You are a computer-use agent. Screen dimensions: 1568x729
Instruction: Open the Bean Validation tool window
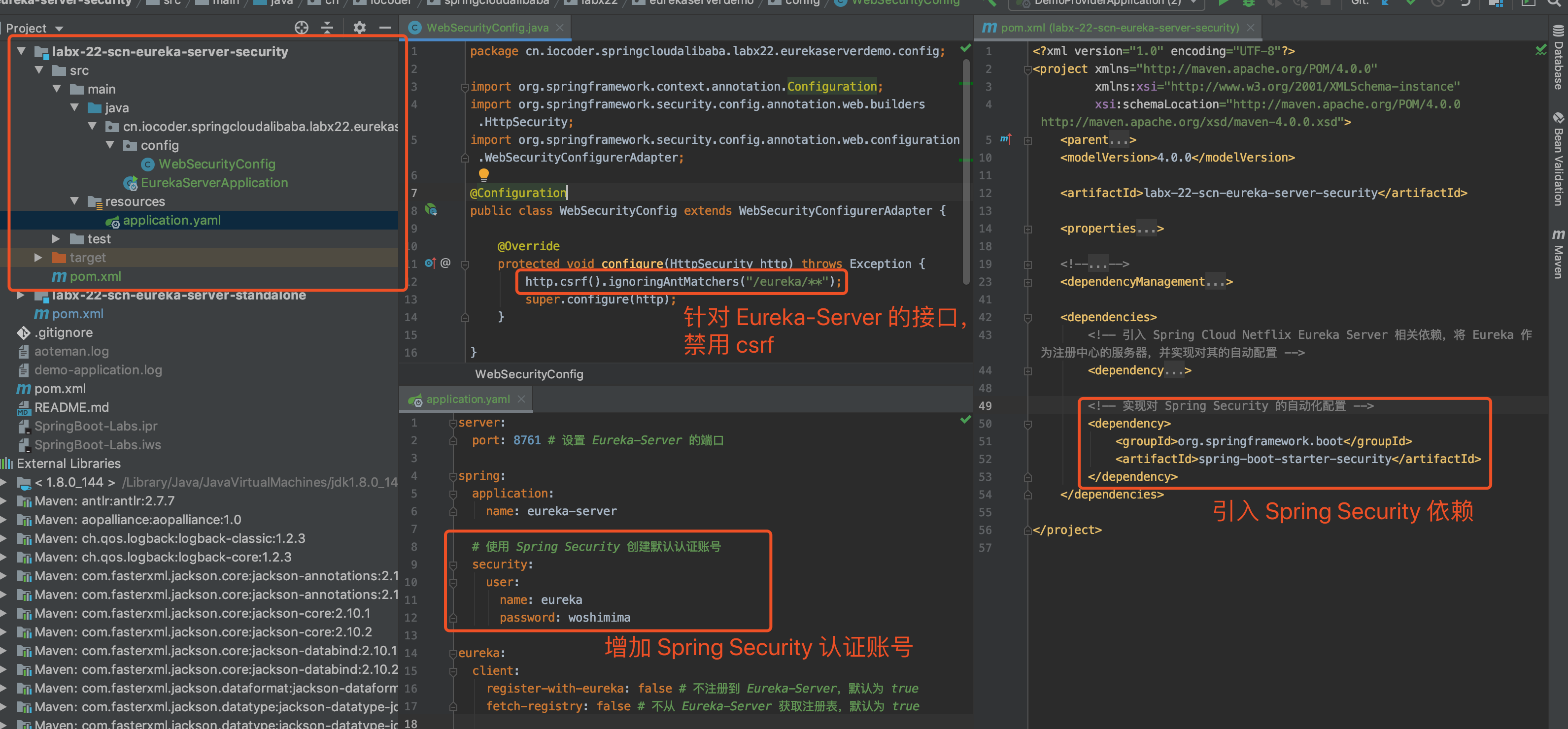tap(1558, 160)
